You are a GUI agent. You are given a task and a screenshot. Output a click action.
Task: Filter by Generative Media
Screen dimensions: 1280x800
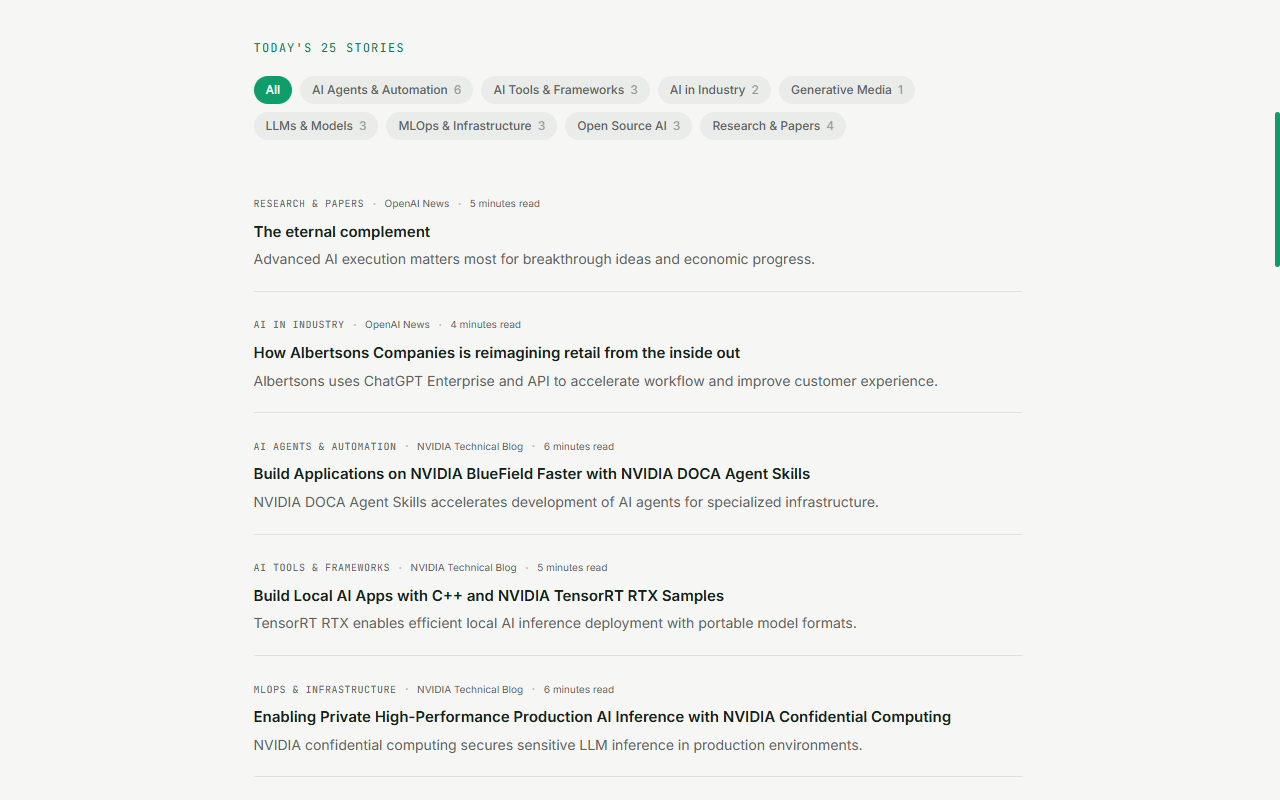pos(847,90)
